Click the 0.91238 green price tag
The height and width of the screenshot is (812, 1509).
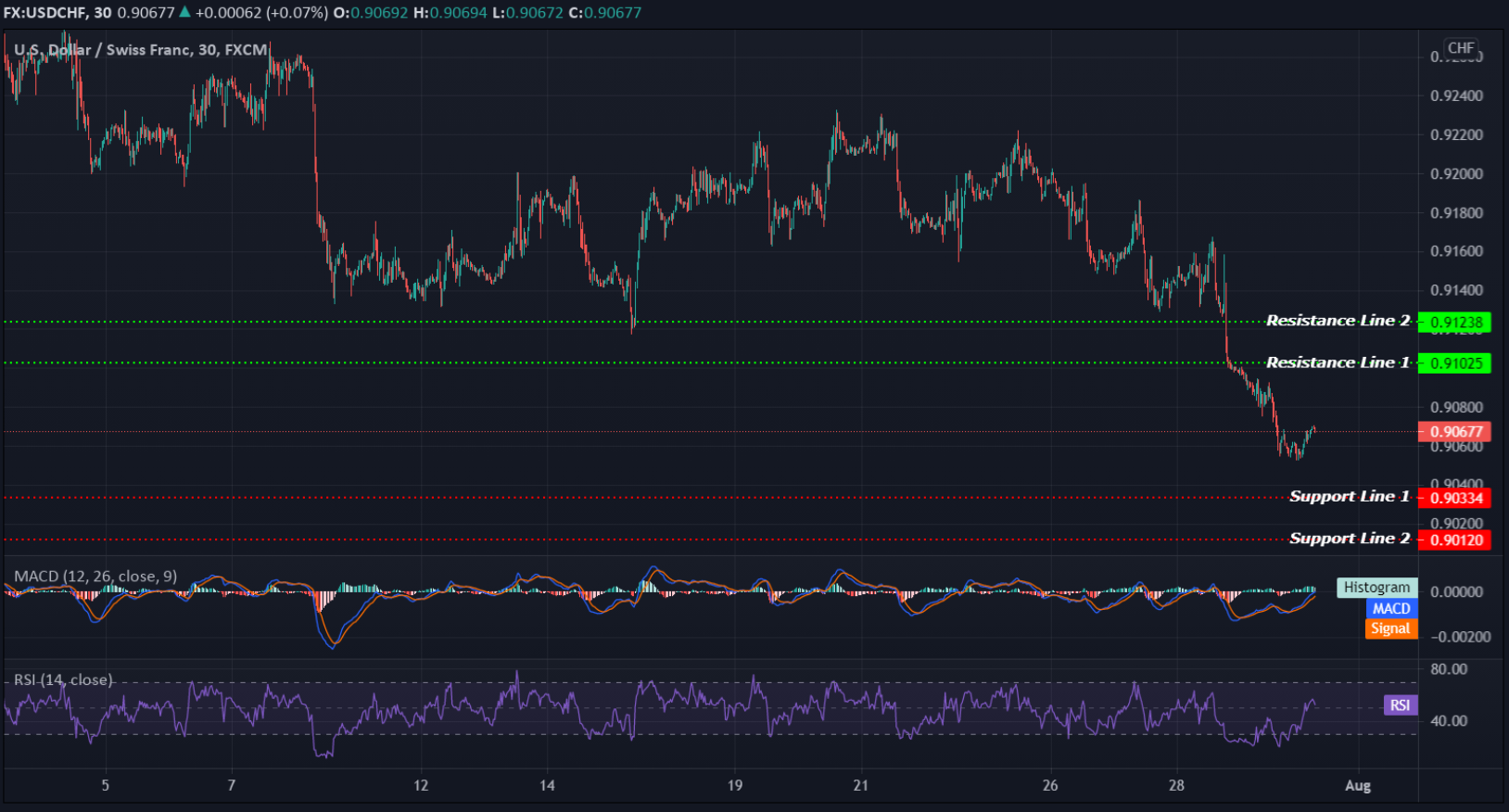pyautogui.click(x=1454, y=323)
